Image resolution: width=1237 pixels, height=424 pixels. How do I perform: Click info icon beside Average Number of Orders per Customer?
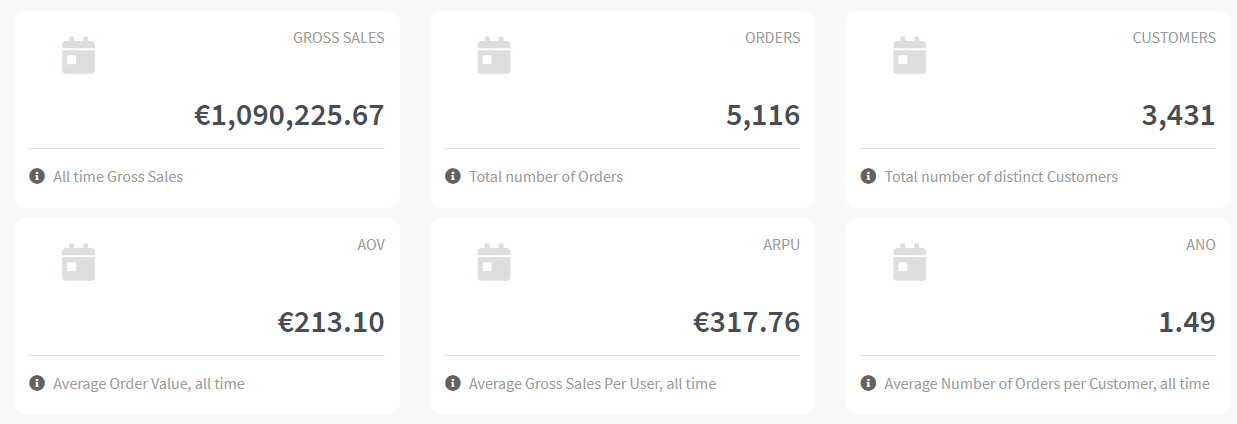click(868, 383)
